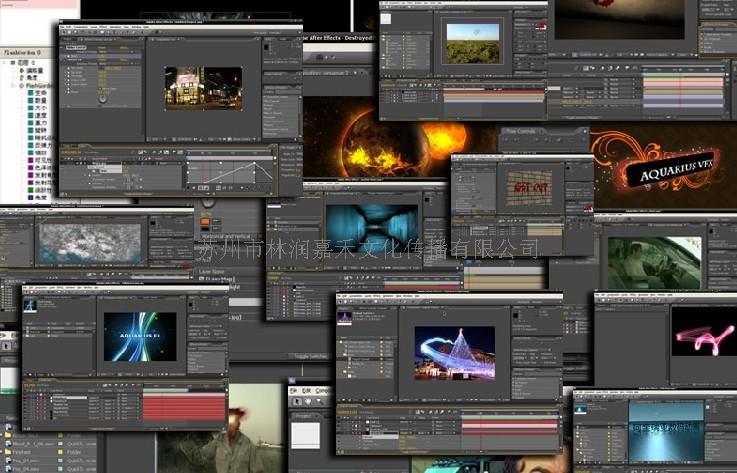Click the project thumbnail icon in Christmas tree window
The width and height of the screenshot is (737, 473).
coord(345,316)
